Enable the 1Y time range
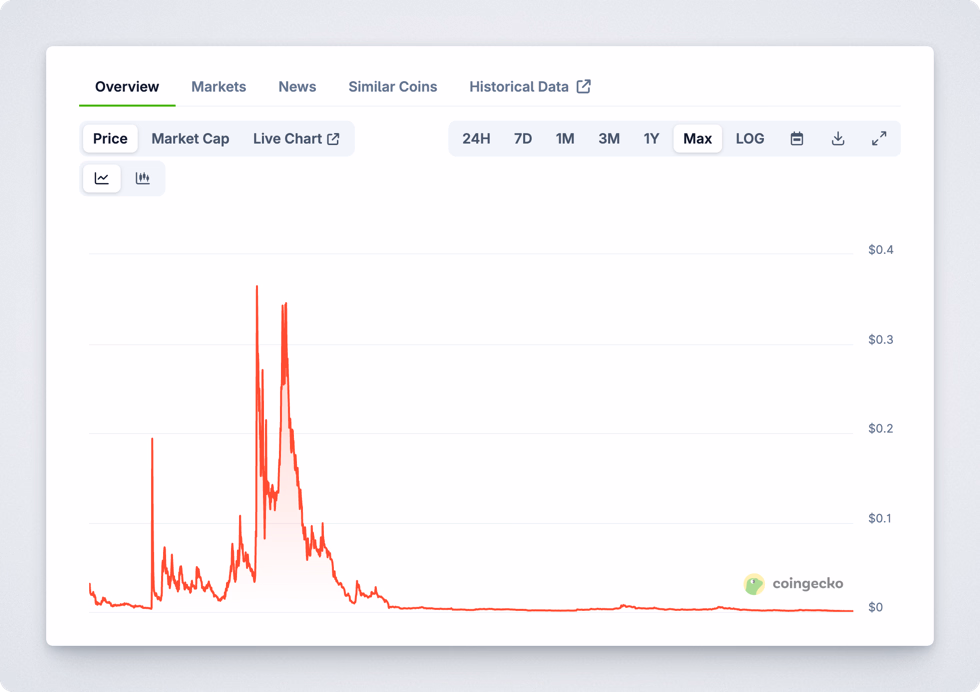The height and width of the screenshot is (692, 980). [x=651, y=138]
